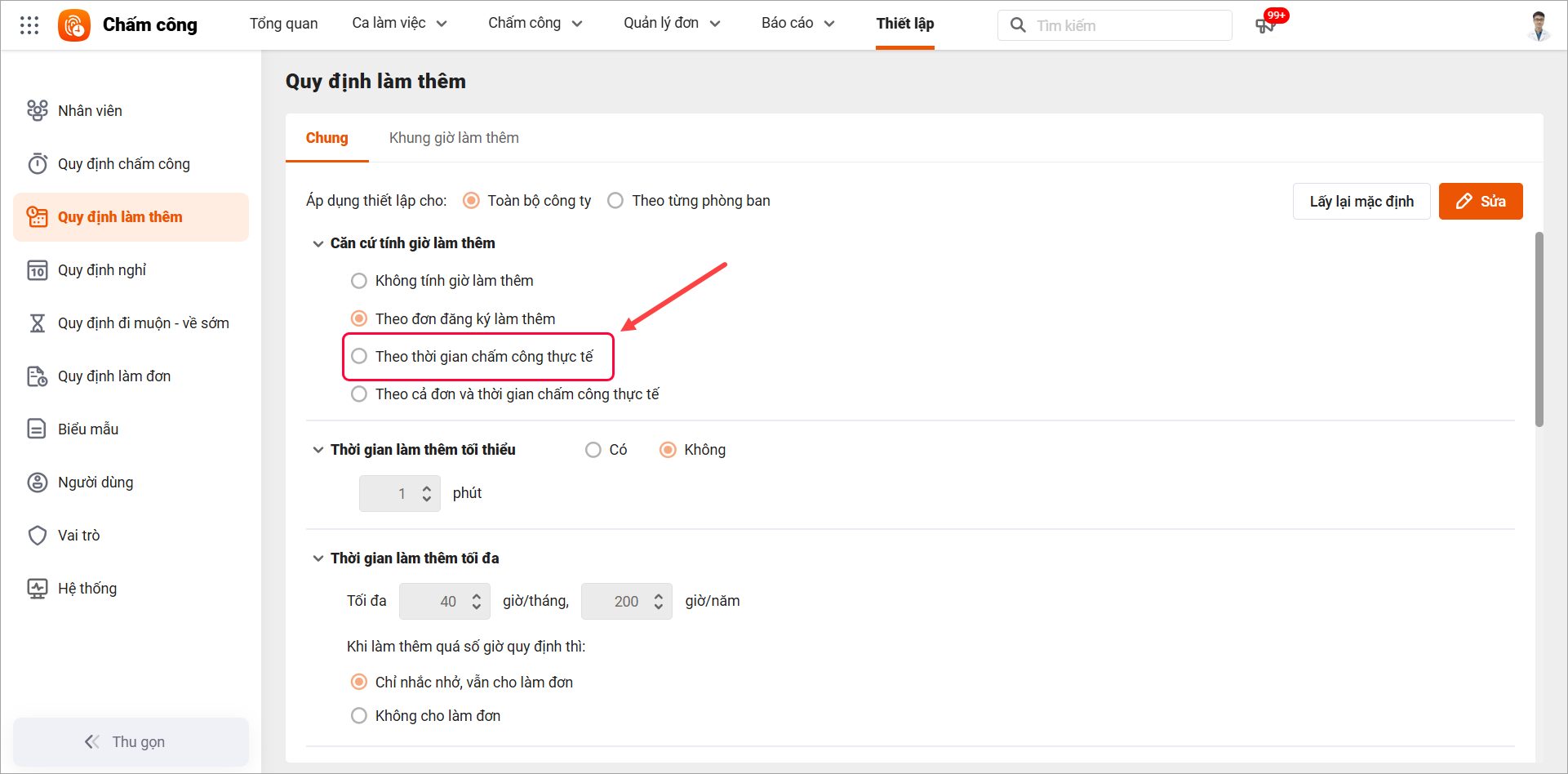Viewport: 1568px width, 774px height.
Task: Collapse Căn cứ tính giờ làm thêm section
Action: 318,243
